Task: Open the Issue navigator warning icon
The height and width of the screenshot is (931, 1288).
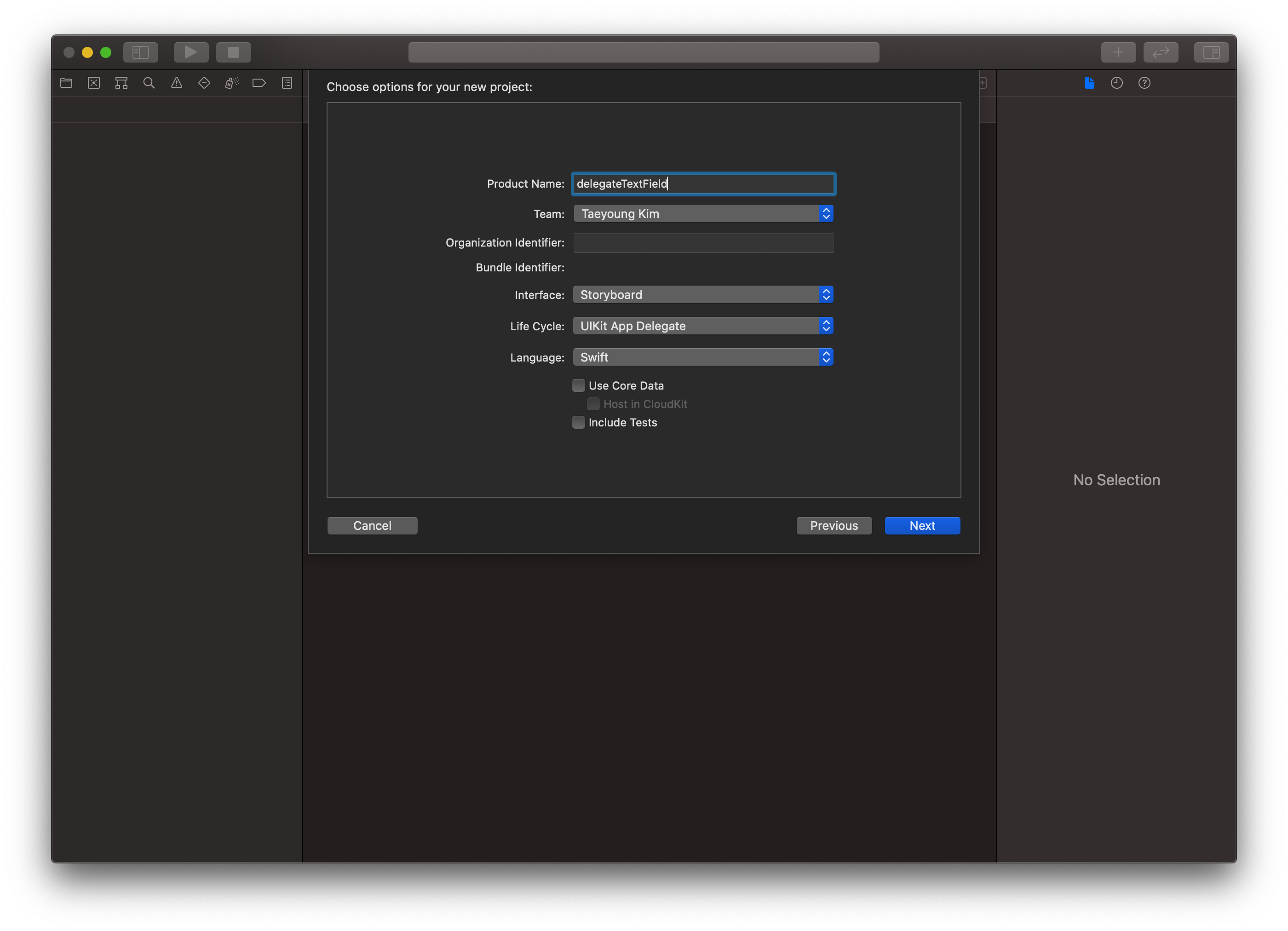Action: 177,83
